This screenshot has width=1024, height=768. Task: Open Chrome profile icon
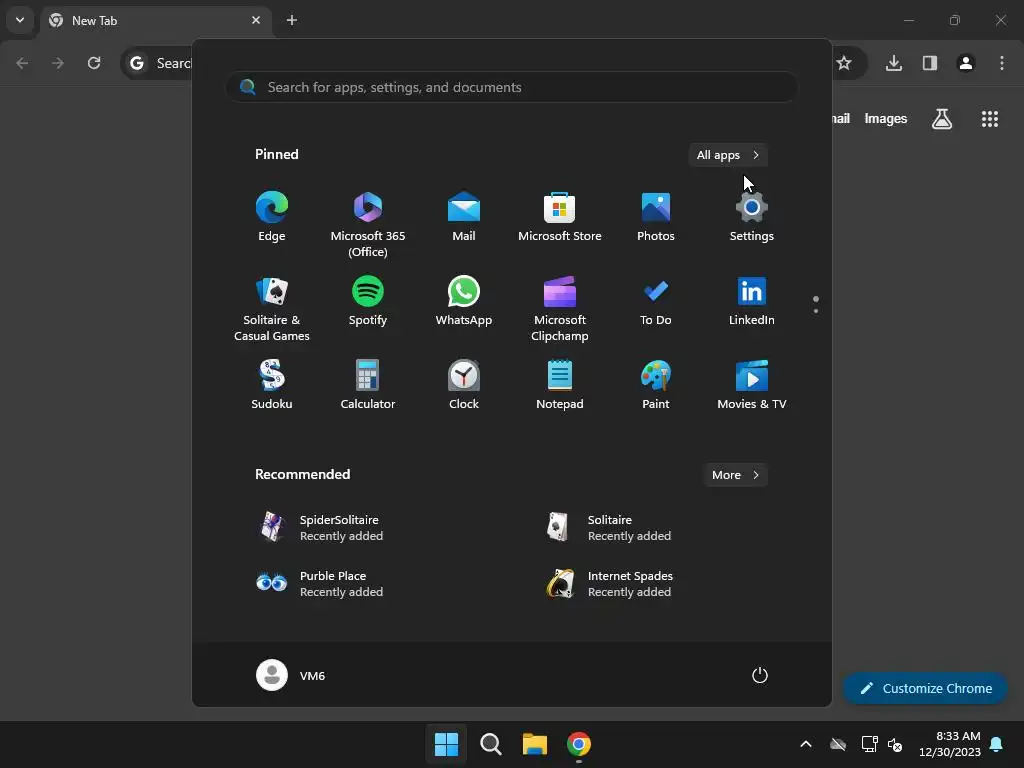[966, 63]
